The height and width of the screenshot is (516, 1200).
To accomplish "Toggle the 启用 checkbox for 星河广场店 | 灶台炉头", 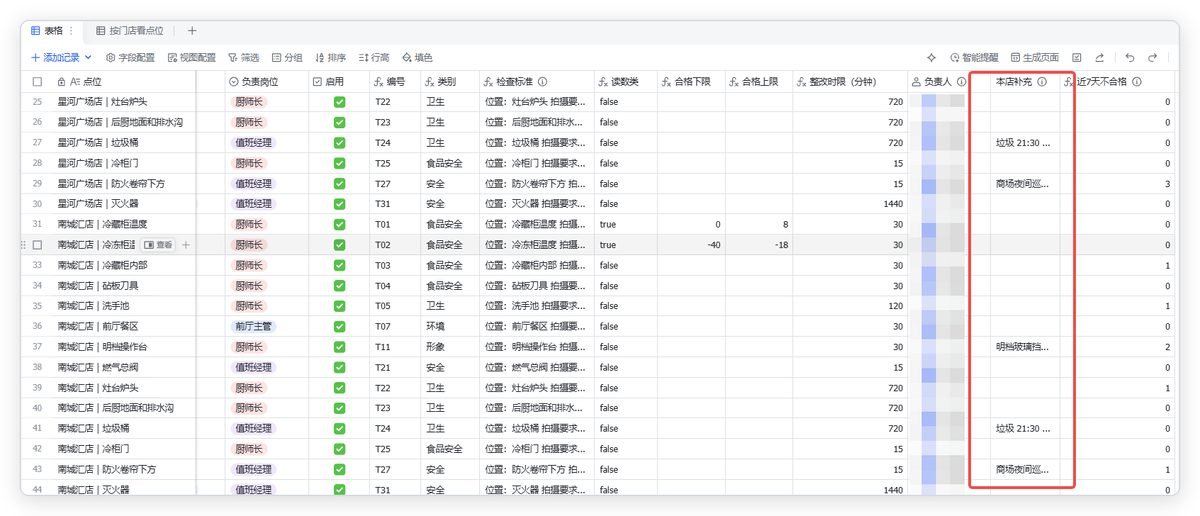I will click(339, 102).
